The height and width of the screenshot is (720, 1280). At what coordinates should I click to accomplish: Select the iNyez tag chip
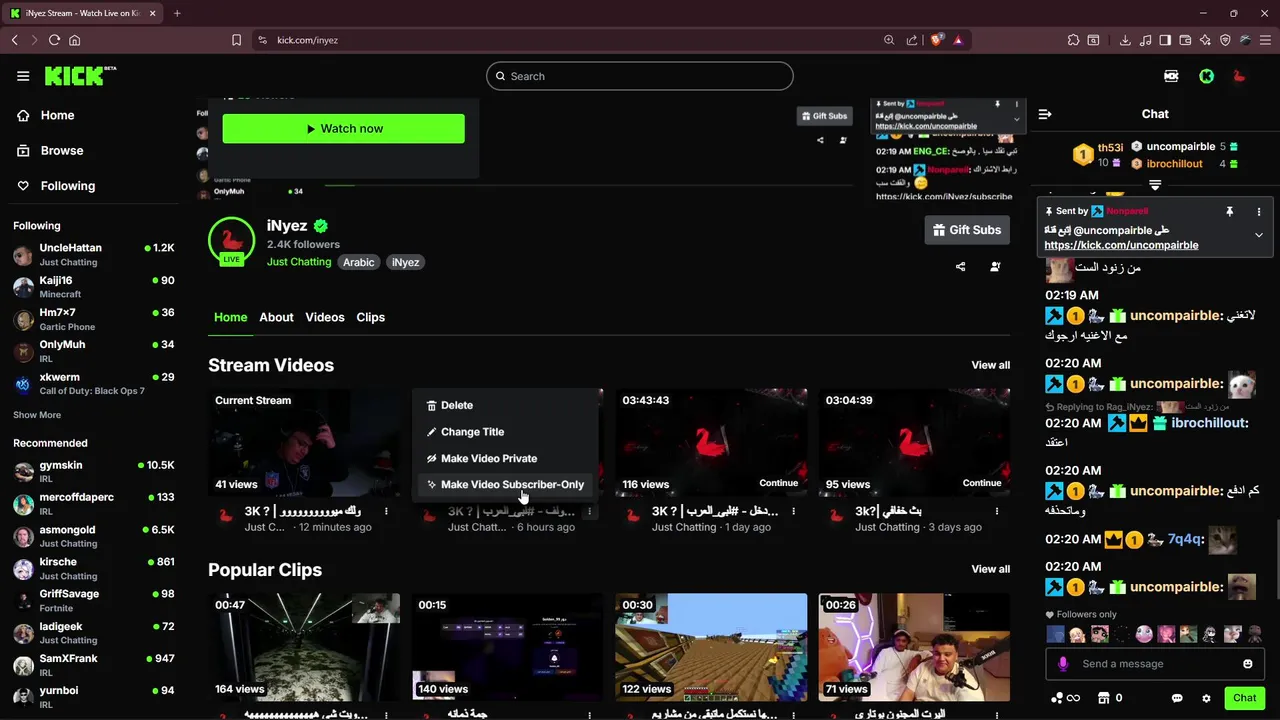[405, 262]
